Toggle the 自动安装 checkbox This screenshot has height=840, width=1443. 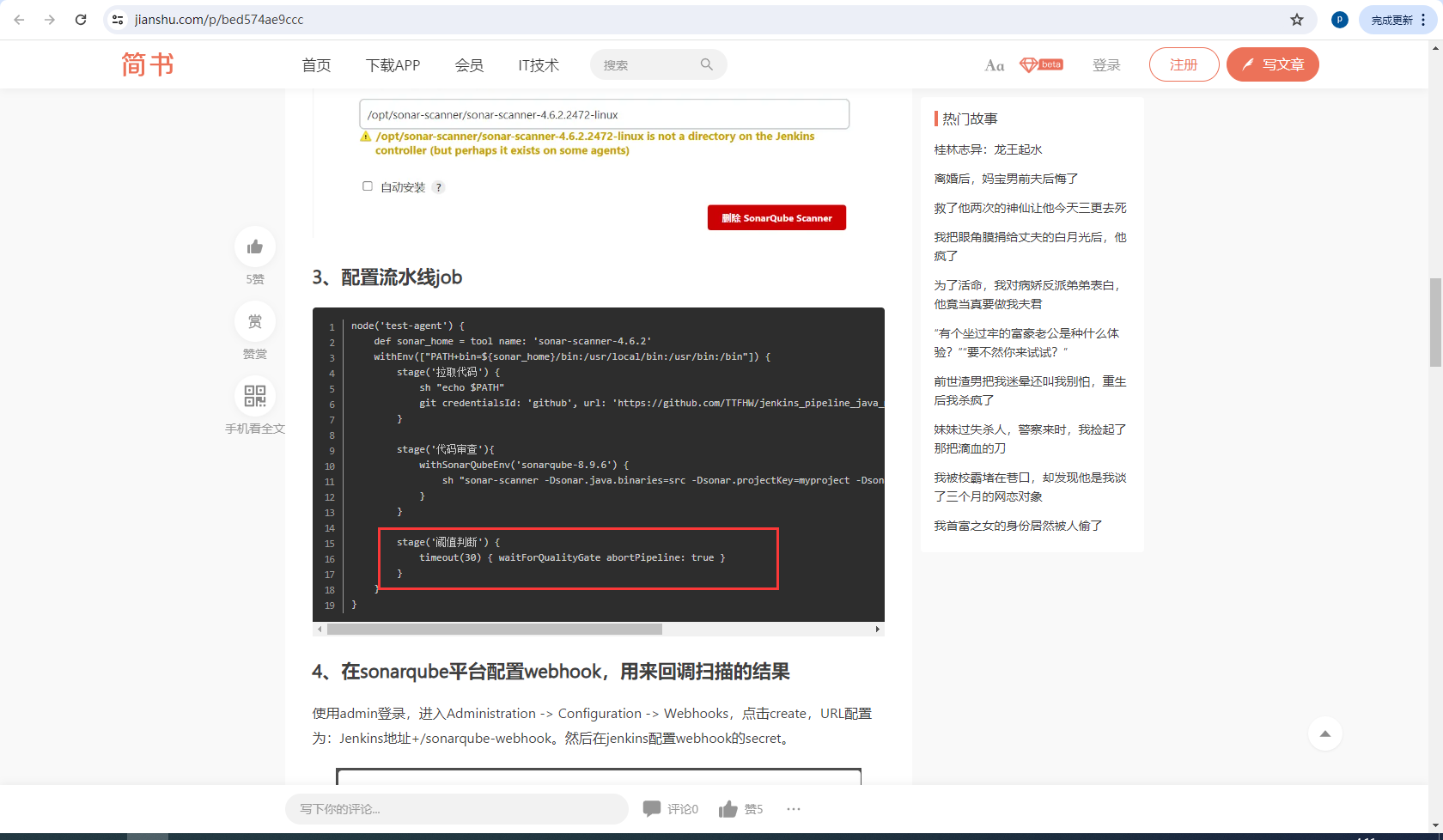(x=368, y=186)
